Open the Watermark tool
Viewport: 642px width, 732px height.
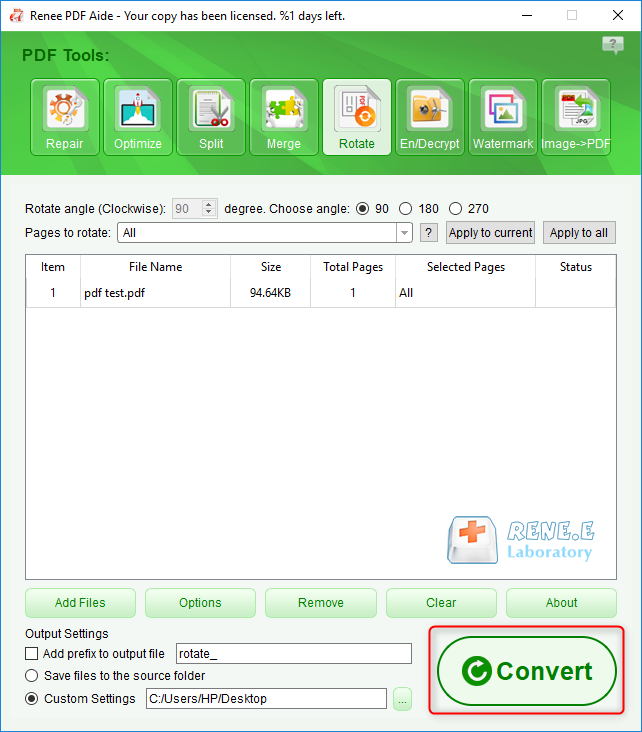click(x=503, y=117)
